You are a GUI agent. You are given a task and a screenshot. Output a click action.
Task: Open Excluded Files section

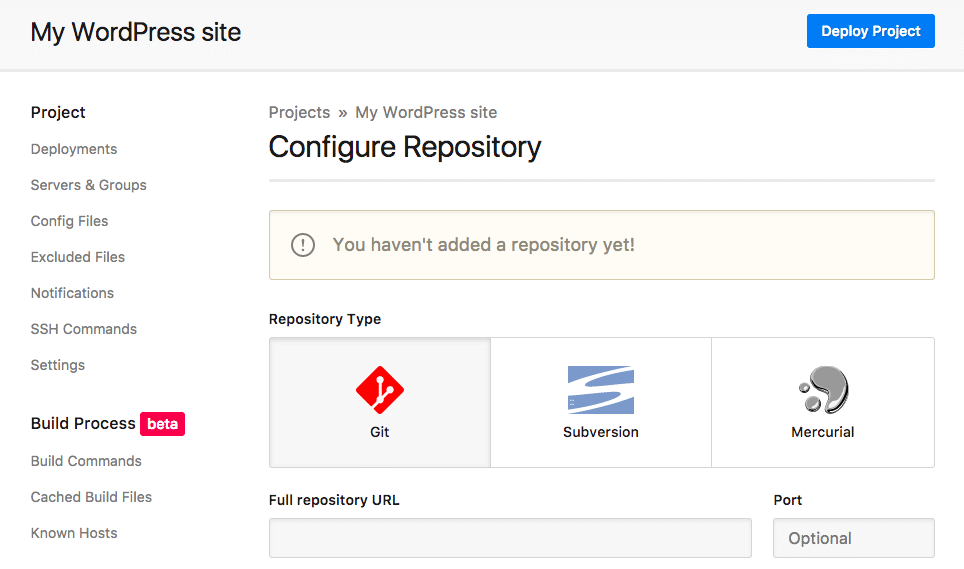pyautogui.click(x=77, y=257)
